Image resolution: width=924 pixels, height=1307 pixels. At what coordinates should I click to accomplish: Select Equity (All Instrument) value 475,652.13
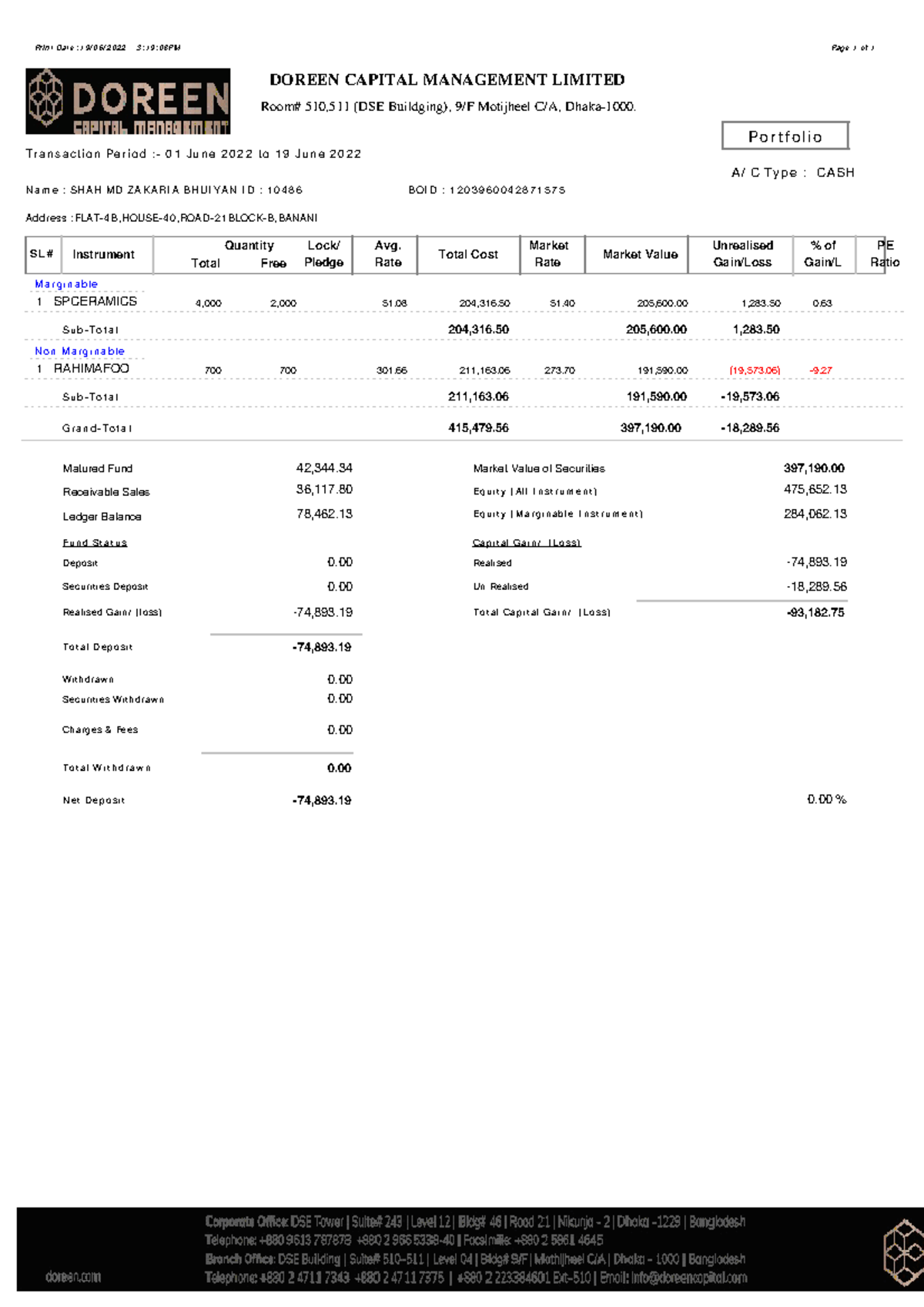pyautogui.click(x=815, y=490)
